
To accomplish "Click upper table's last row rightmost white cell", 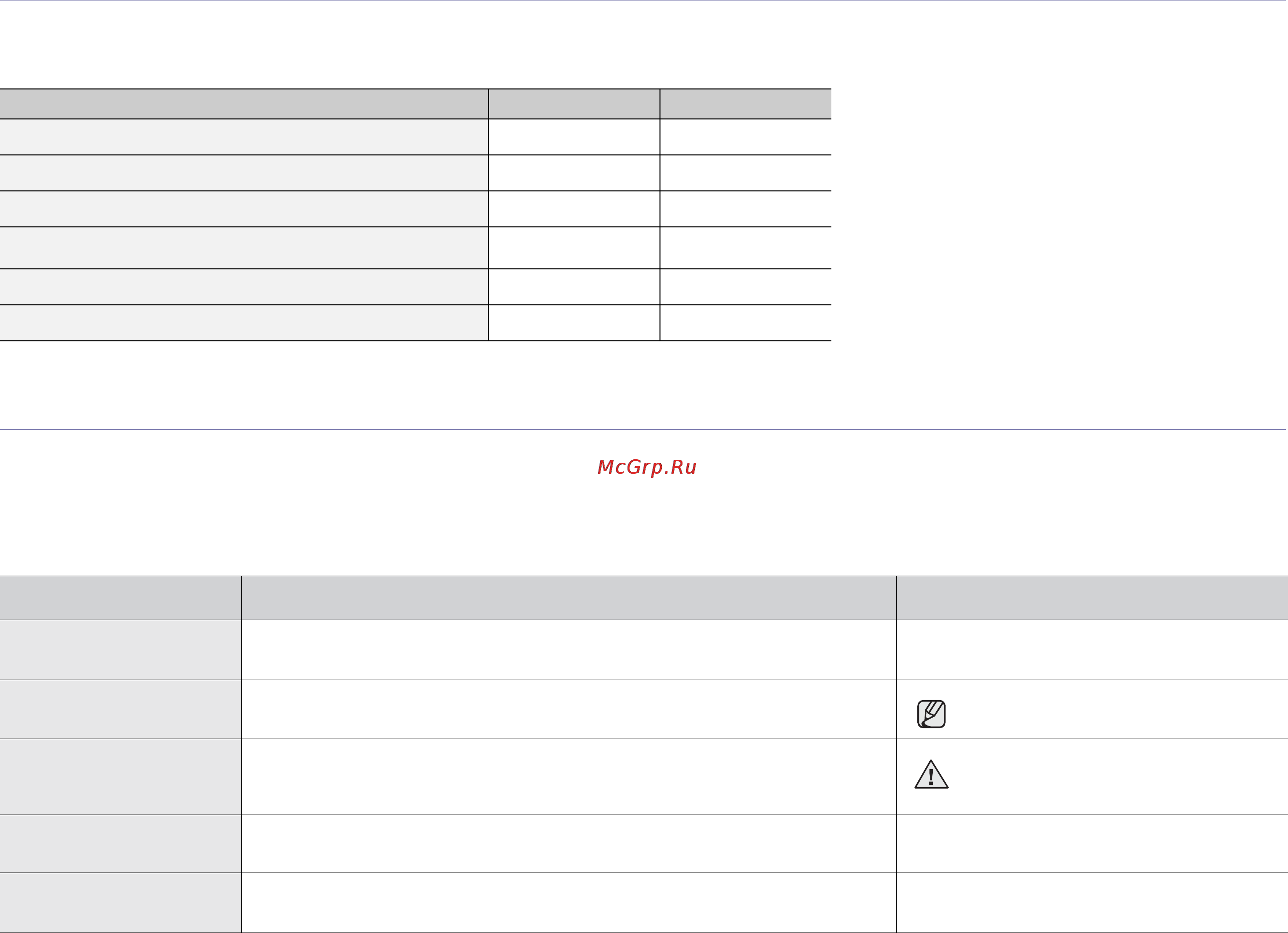I will point(745,323).
